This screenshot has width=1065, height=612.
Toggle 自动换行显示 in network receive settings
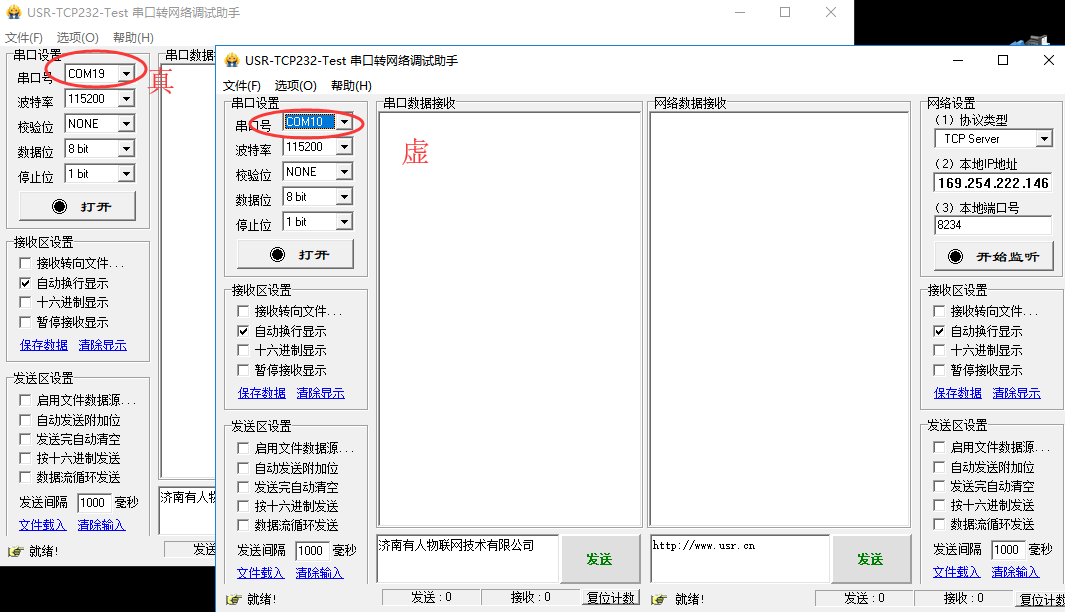coord(939,331)
